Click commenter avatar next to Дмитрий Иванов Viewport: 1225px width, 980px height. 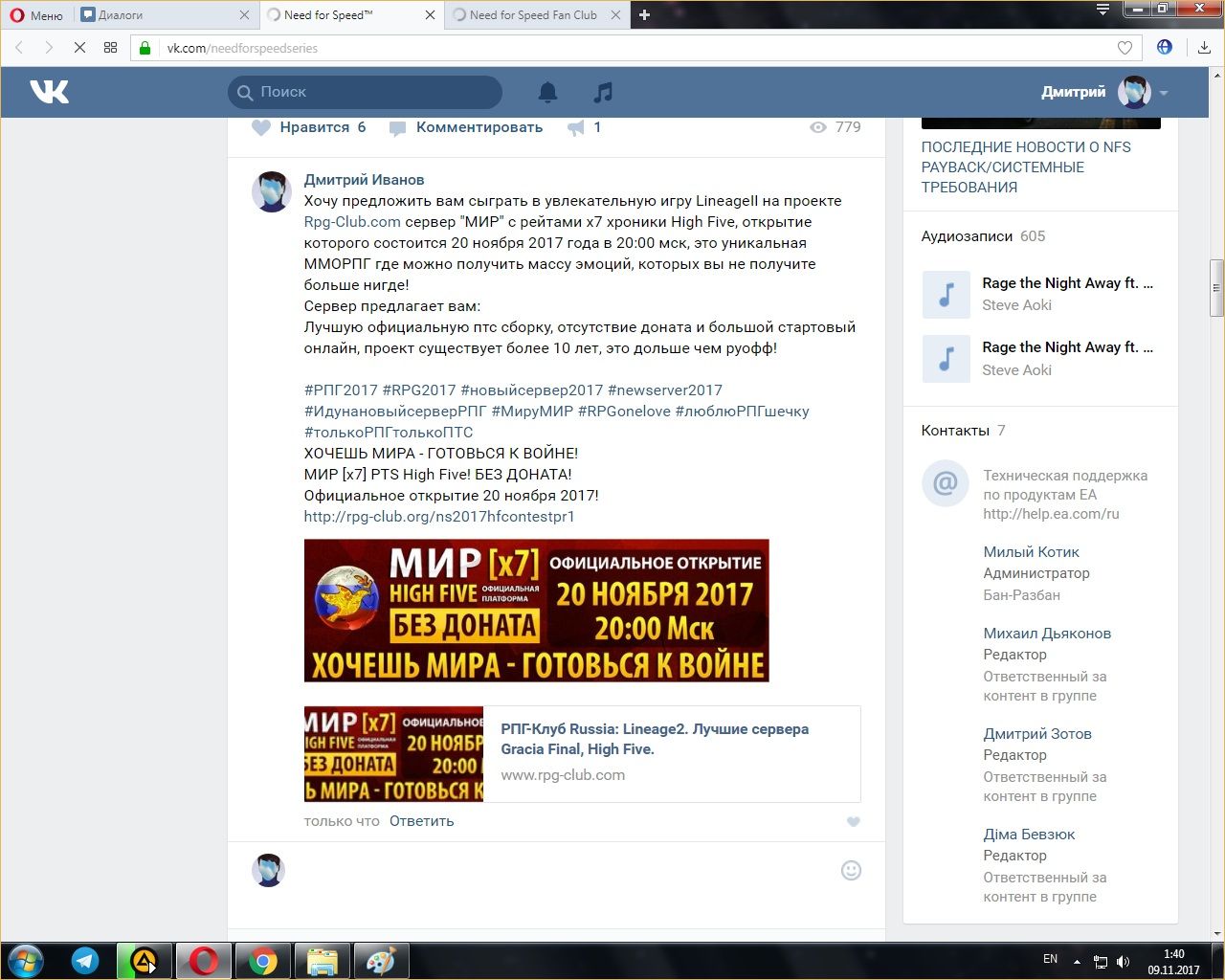coord(271,192)
